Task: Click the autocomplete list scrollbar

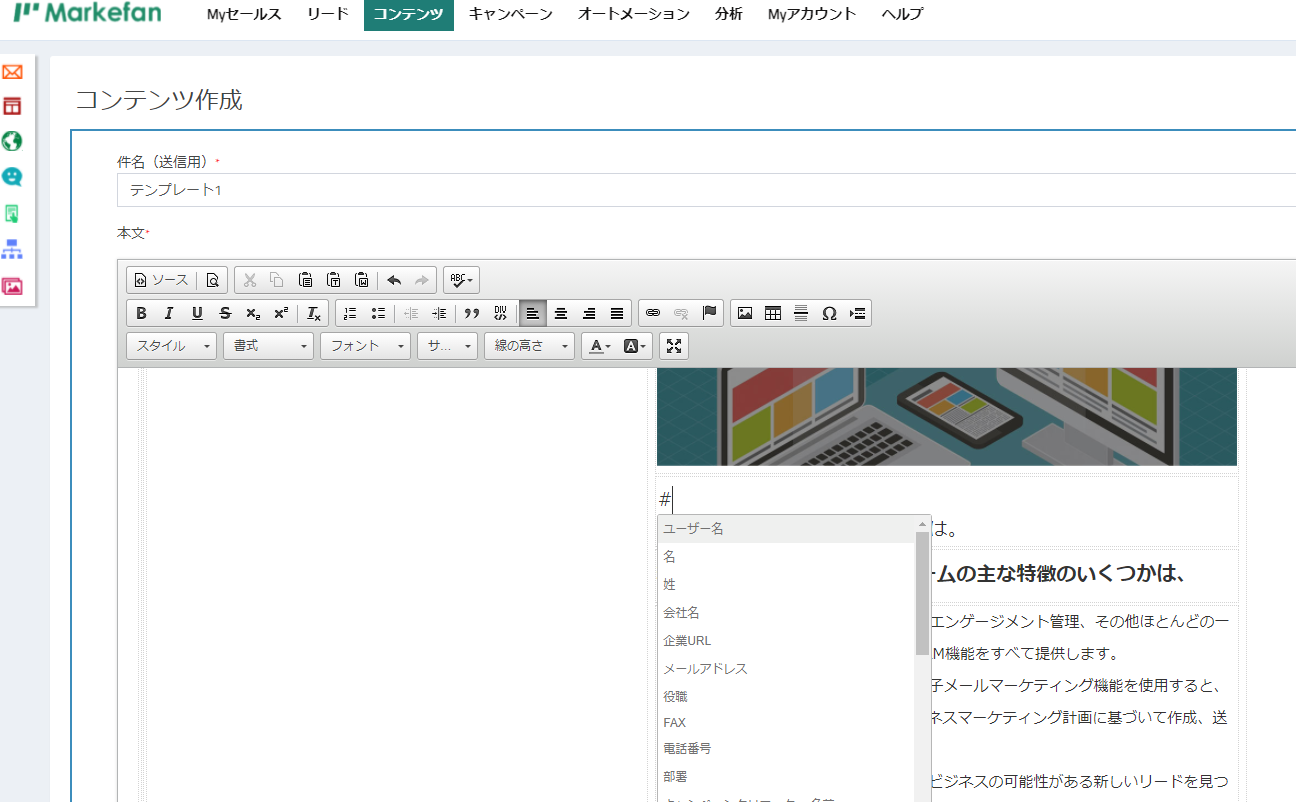Action: pos(923,592)
